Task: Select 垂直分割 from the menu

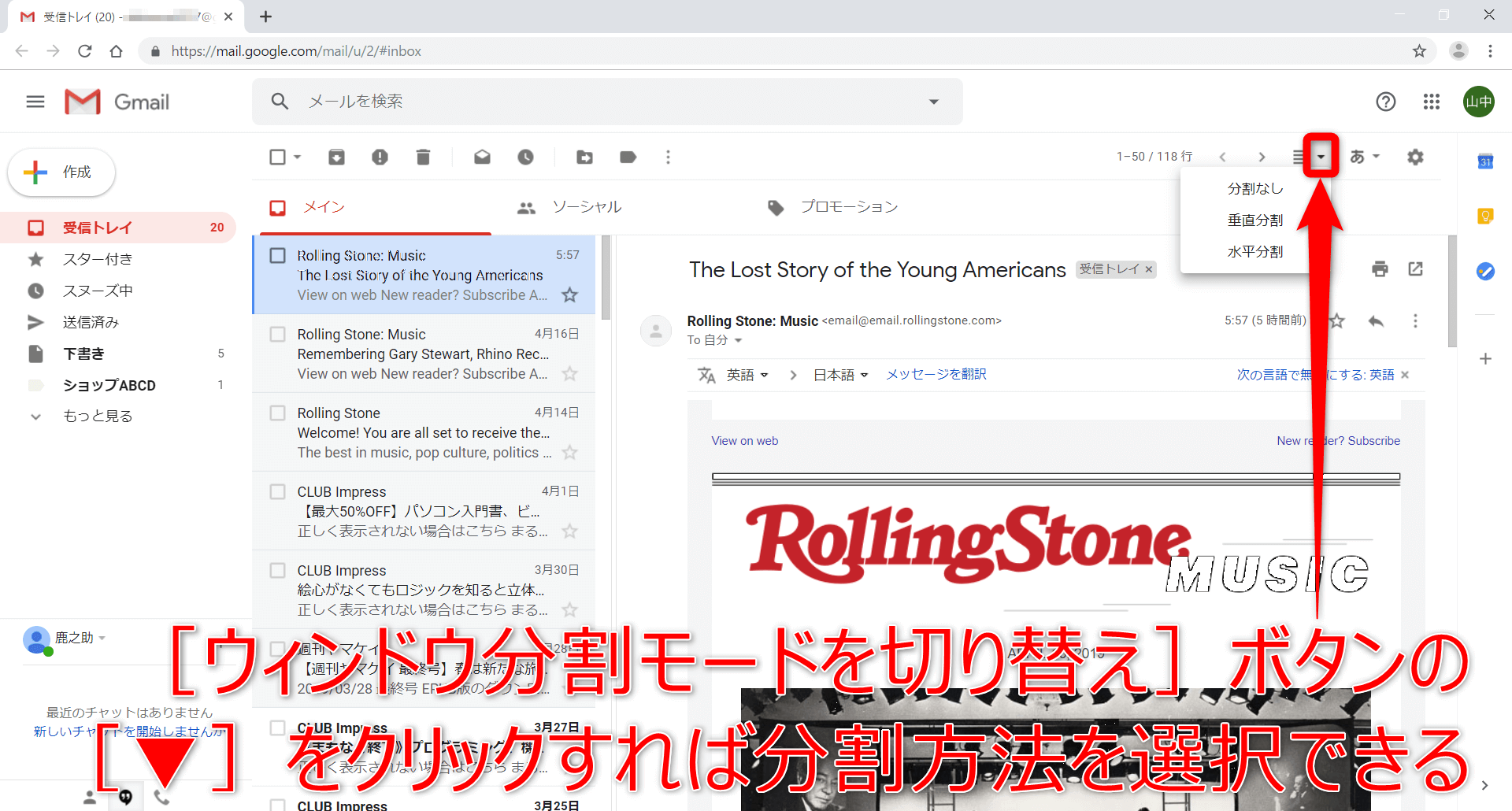Action: point(1255,220)
